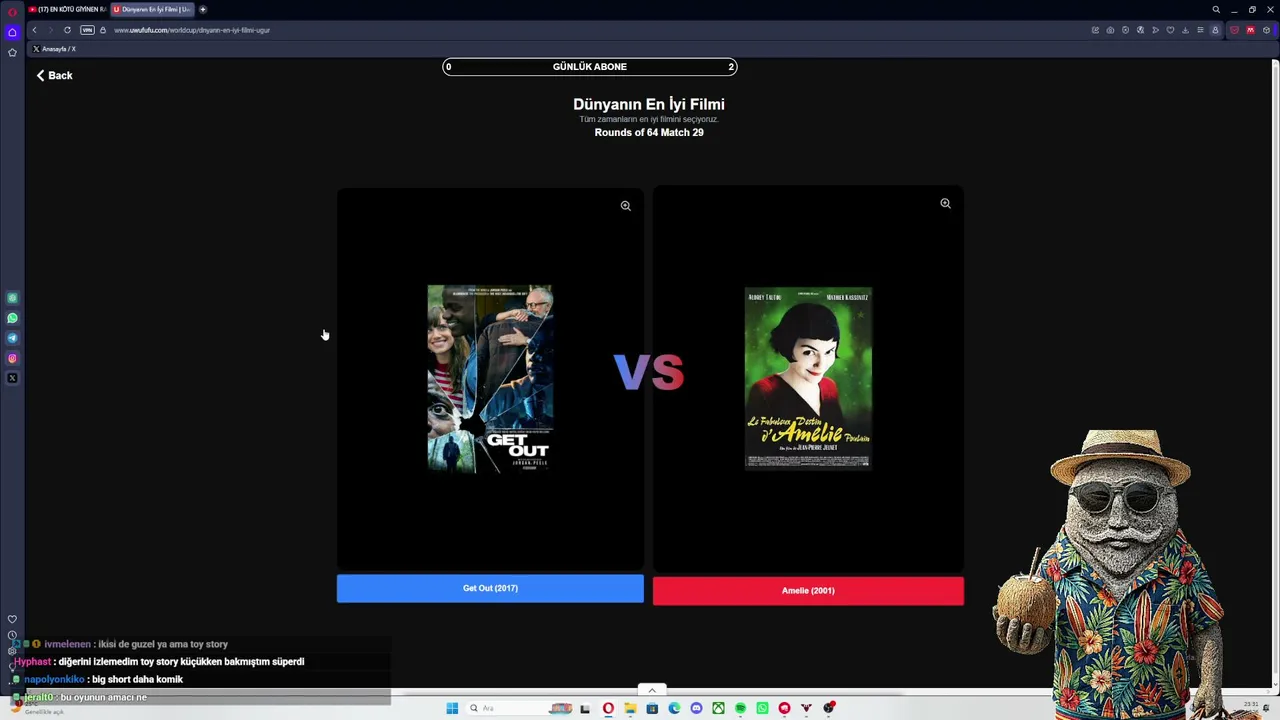Open Instagram in the Opera sidebar
This screenshot has height=720, width=1280.
[12, 358]
